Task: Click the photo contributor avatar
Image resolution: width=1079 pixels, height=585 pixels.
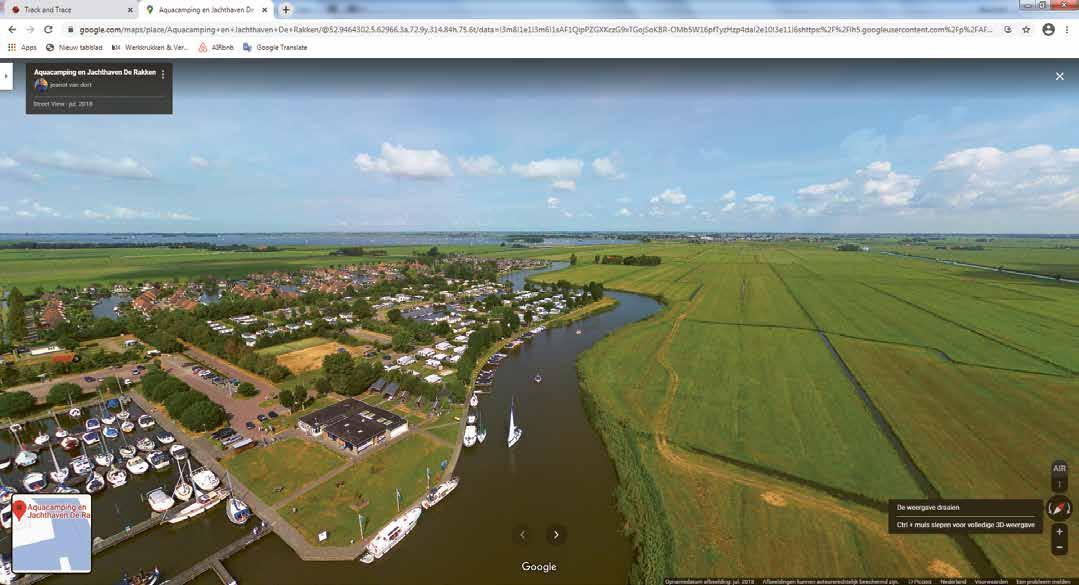Action: pos(41,85)
